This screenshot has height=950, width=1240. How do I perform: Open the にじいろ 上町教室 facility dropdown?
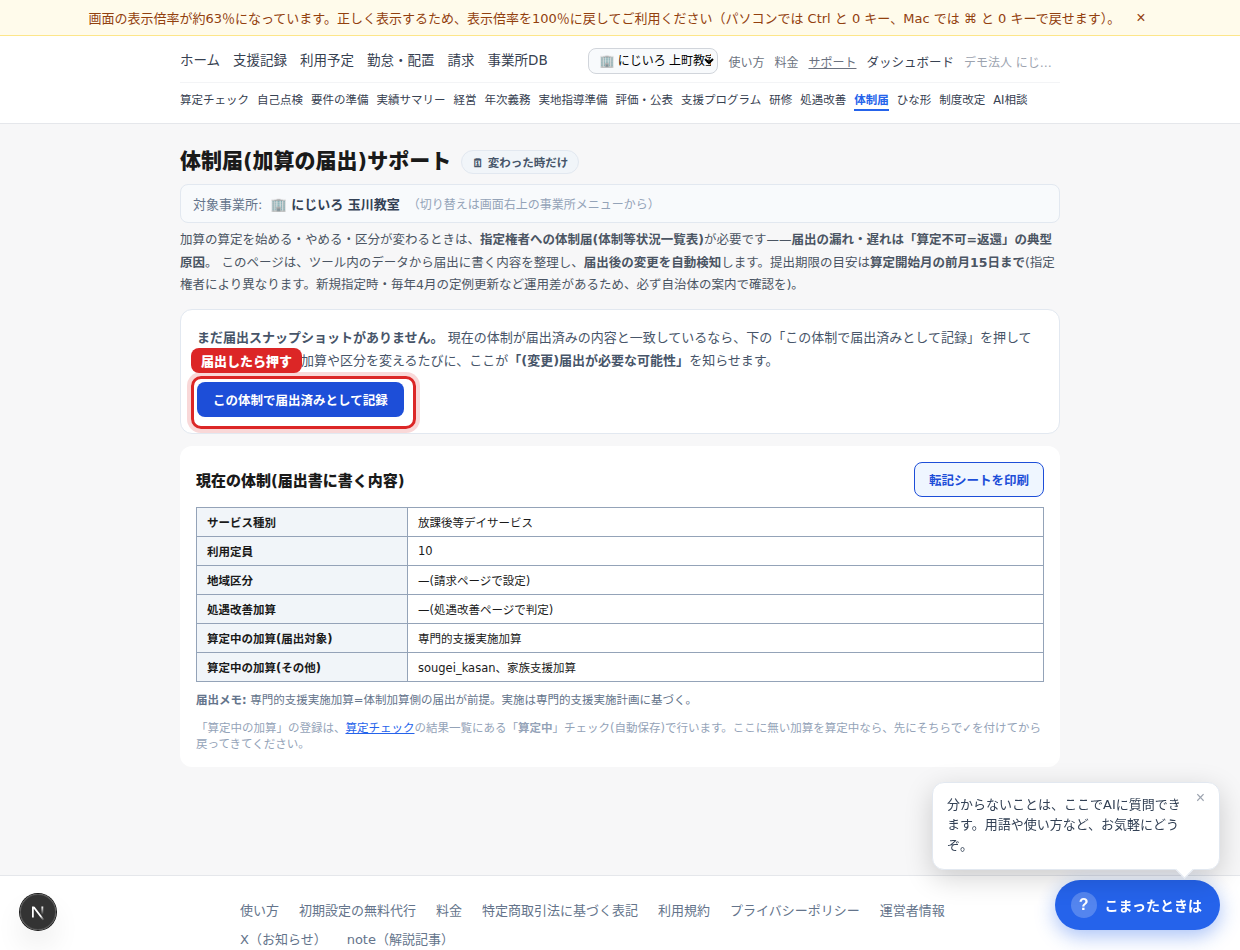click(653, 61)
